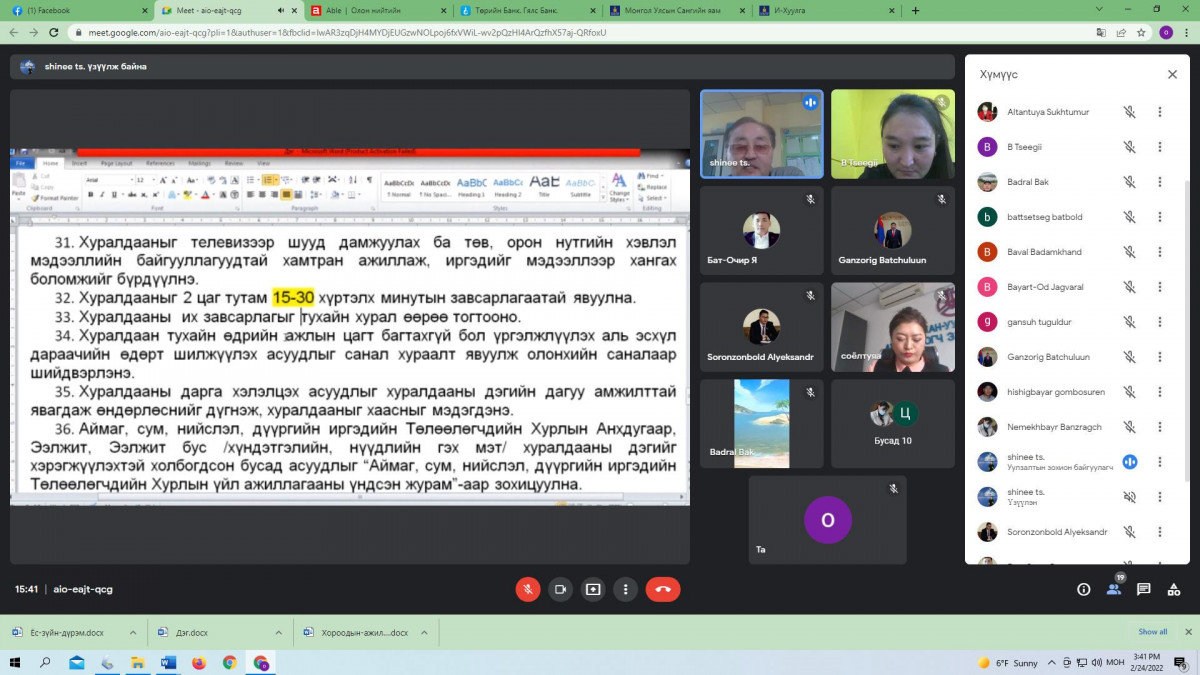Open the activities icon in Meet
The height and width of the screenshot is (675, 1200).
tap(1173, 589)
